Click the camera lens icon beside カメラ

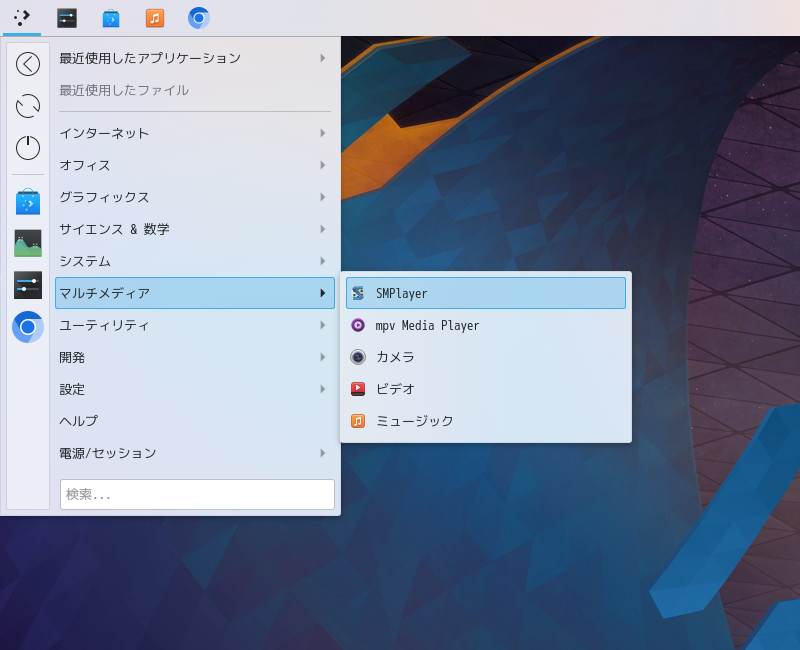click(x=358, y=357)
